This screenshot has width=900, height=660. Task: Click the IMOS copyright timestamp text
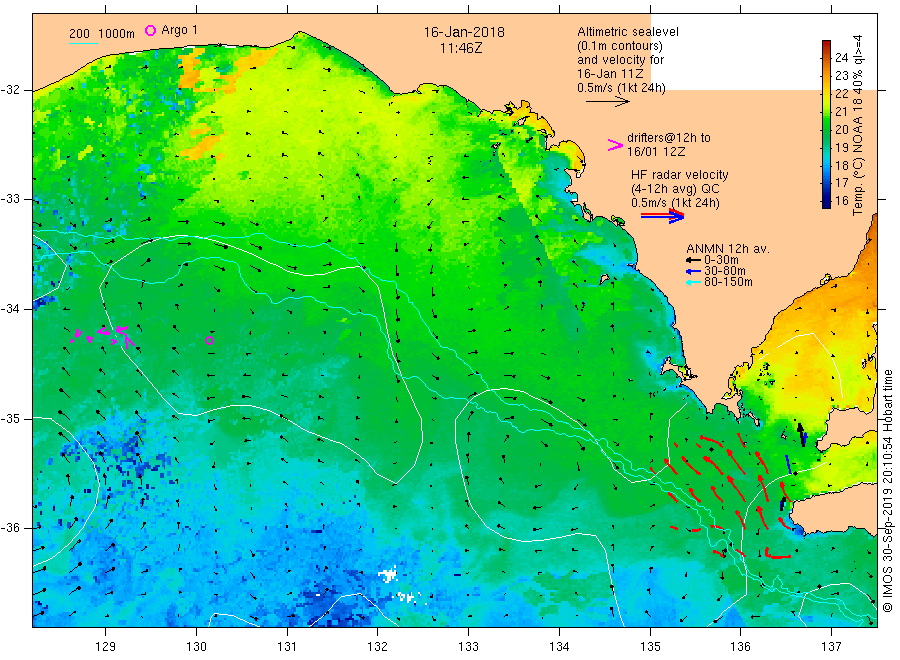click(x=887, y=491)
